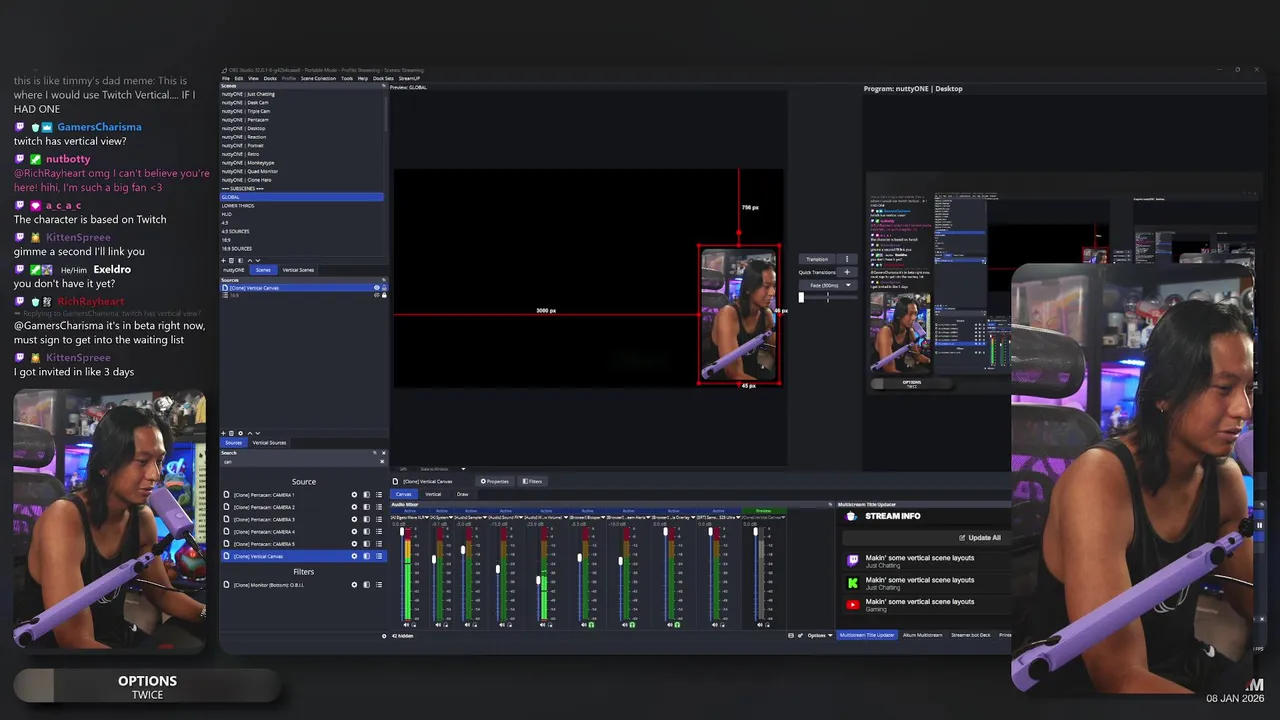Open list menu icon for Vertical Canvas row
Image resolution: width=1280 pixels, height=720 pixels.
pyautogui.click(x=379, y=556)
